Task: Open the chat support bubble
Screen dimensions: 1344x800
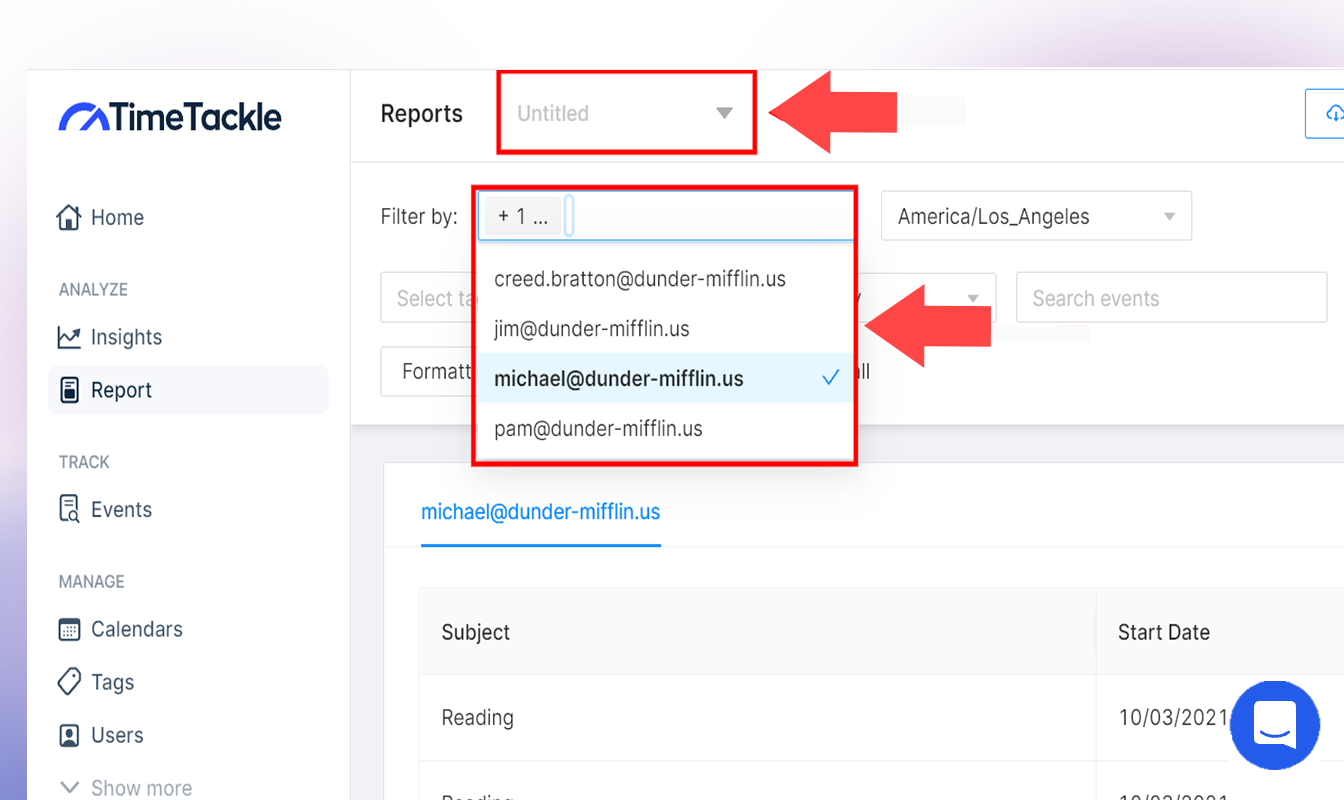Action: pyautogui.click(x=1275, y=725)
